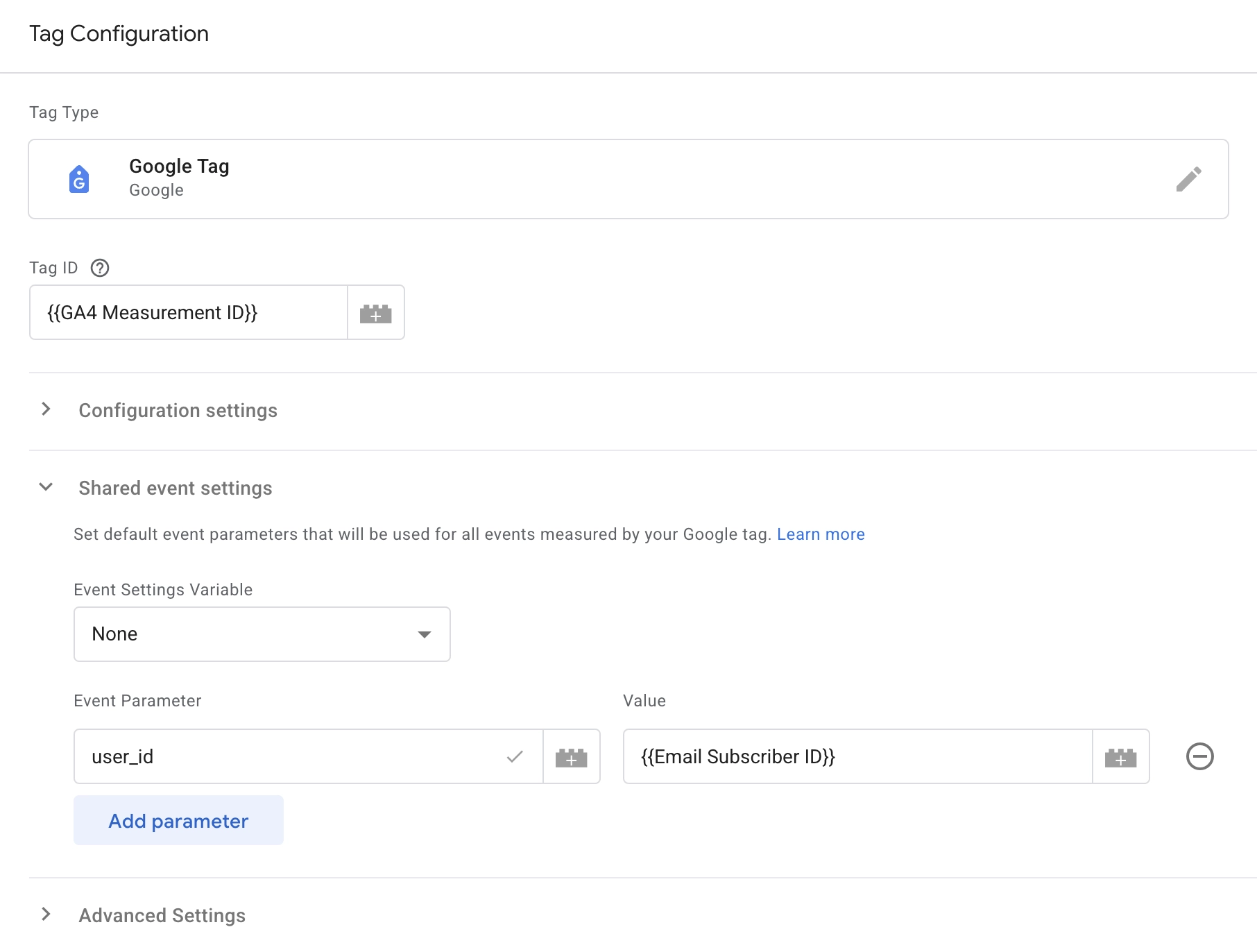1257x952 pixels.
Task: Open Event Settings Variable dropdown
Action: pyautogui.click(x=262, y=634)
